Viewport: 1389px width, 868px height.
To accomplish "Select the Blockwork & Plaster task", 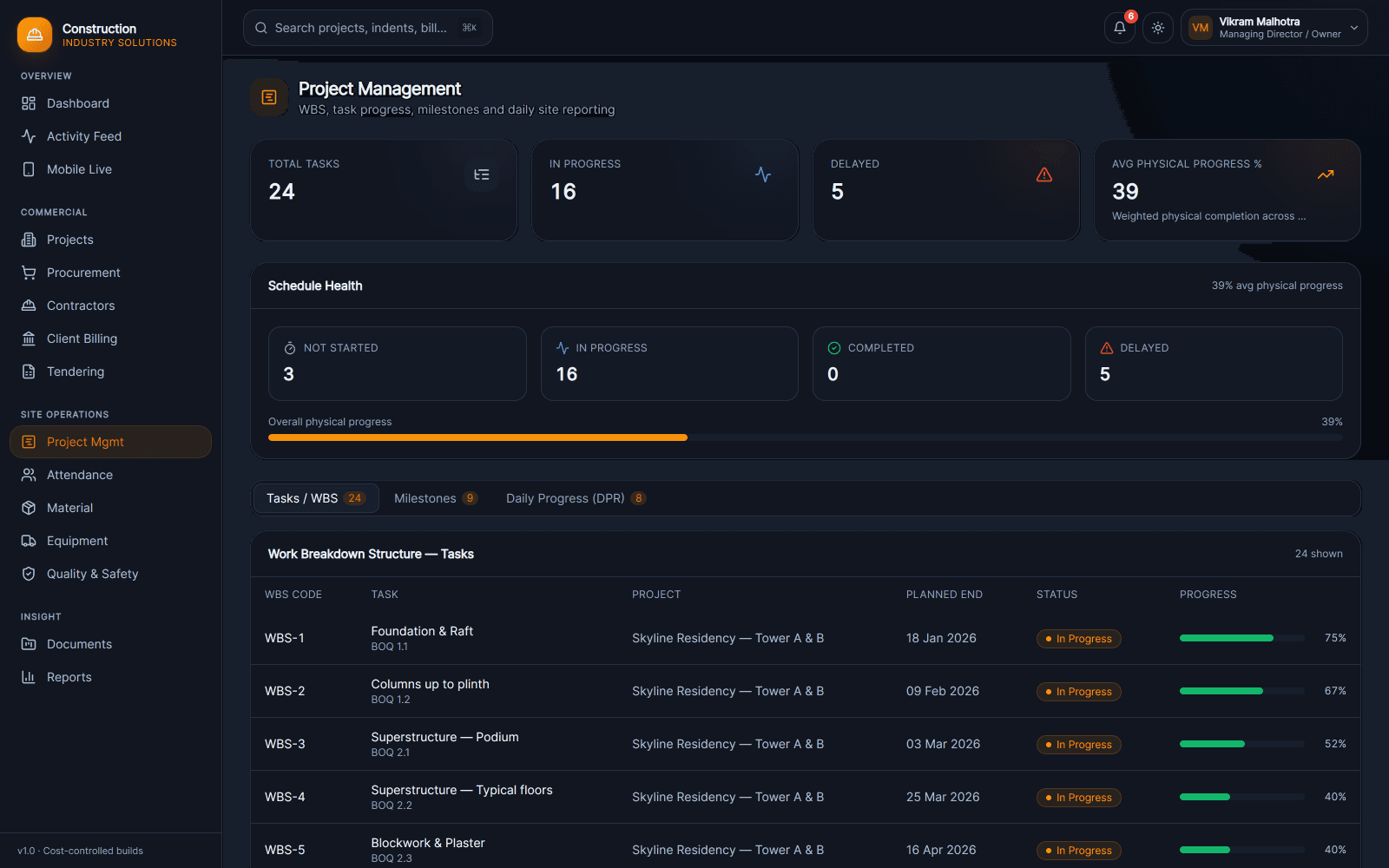I will 428,843.
